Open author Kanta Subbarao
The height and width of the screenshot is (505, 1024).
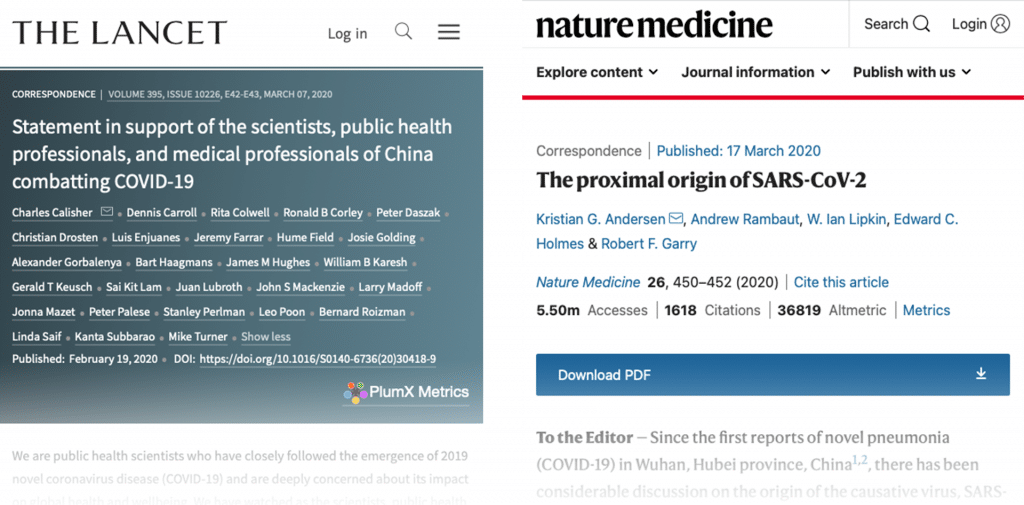pyautogui.click(x=115, y=336)
